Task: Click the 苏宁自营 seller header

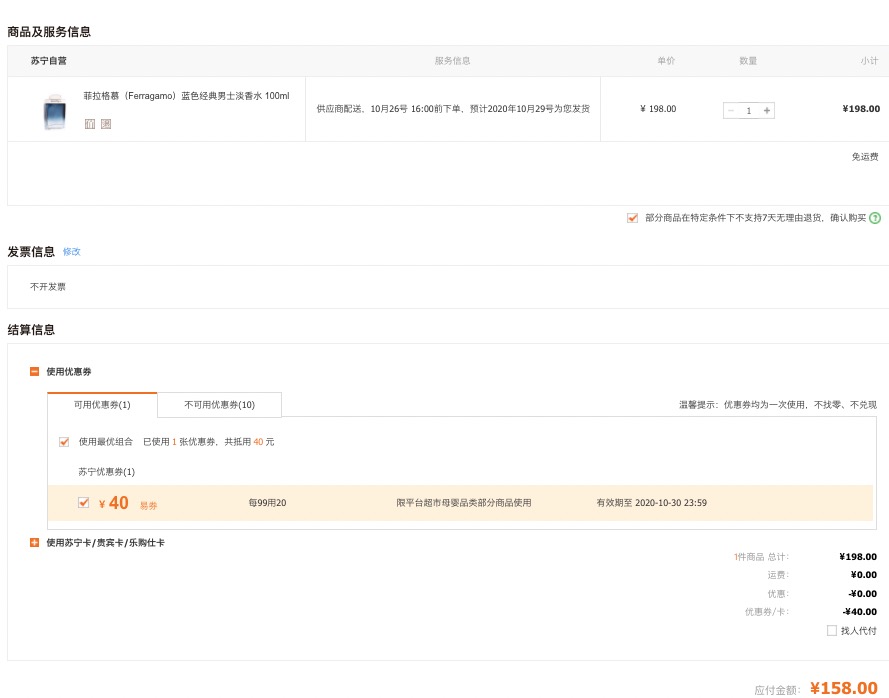Action: (x=49, y=61)
